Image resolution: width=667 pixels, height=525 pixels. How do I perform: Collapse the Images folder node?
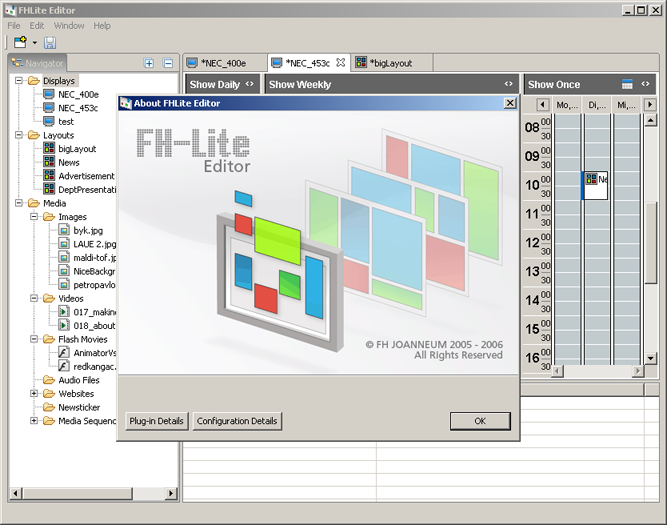coord(34,217)
